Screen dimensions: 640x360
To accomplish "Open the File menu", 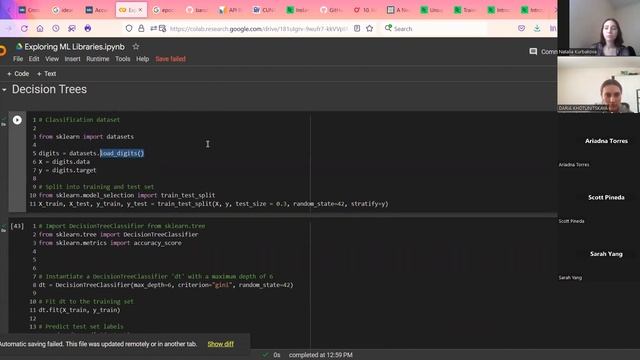I will 18,59.
